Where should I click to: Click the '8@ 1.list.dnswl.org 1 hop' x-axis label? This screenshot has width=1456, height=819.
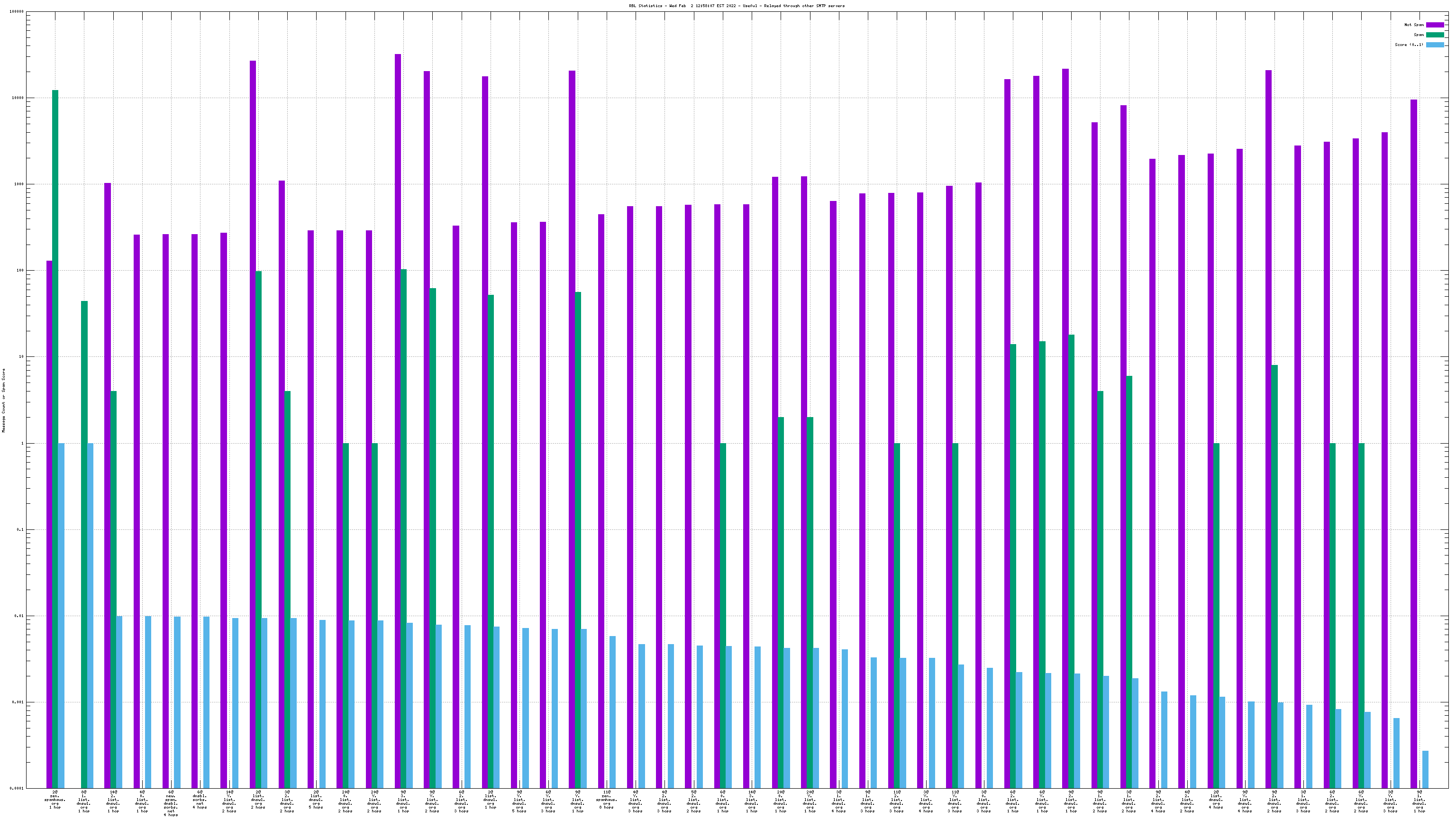click(x=83, y=801)
